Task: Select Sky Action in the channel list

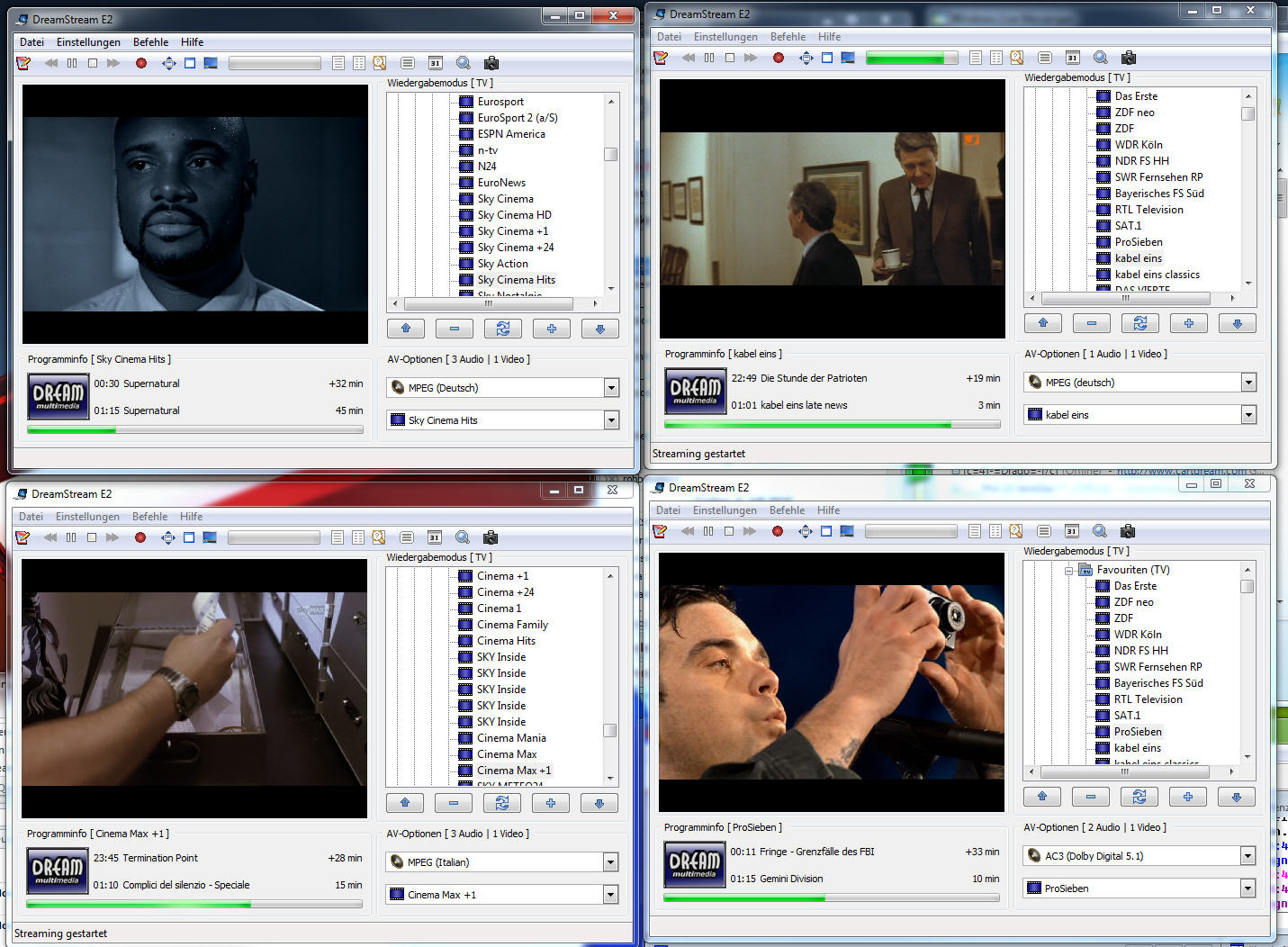Action: tap(502, 264)
